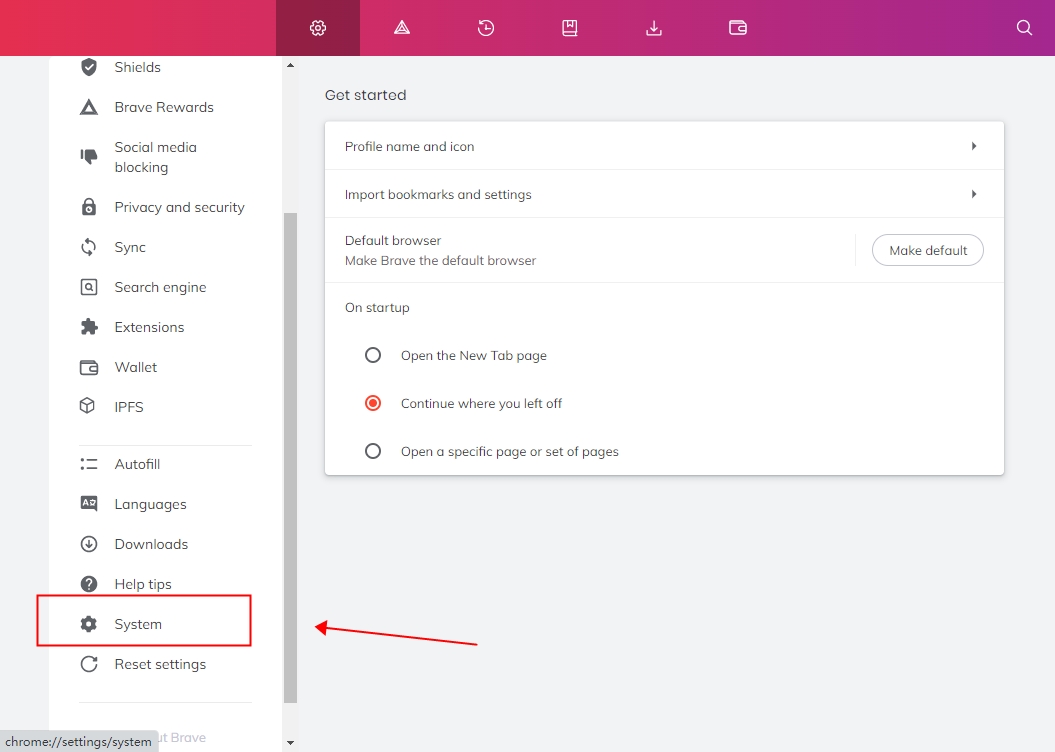The image size is (1055, 752).
Task: Open Downloads from the top bar icon
Action: (x=654, y=28)
